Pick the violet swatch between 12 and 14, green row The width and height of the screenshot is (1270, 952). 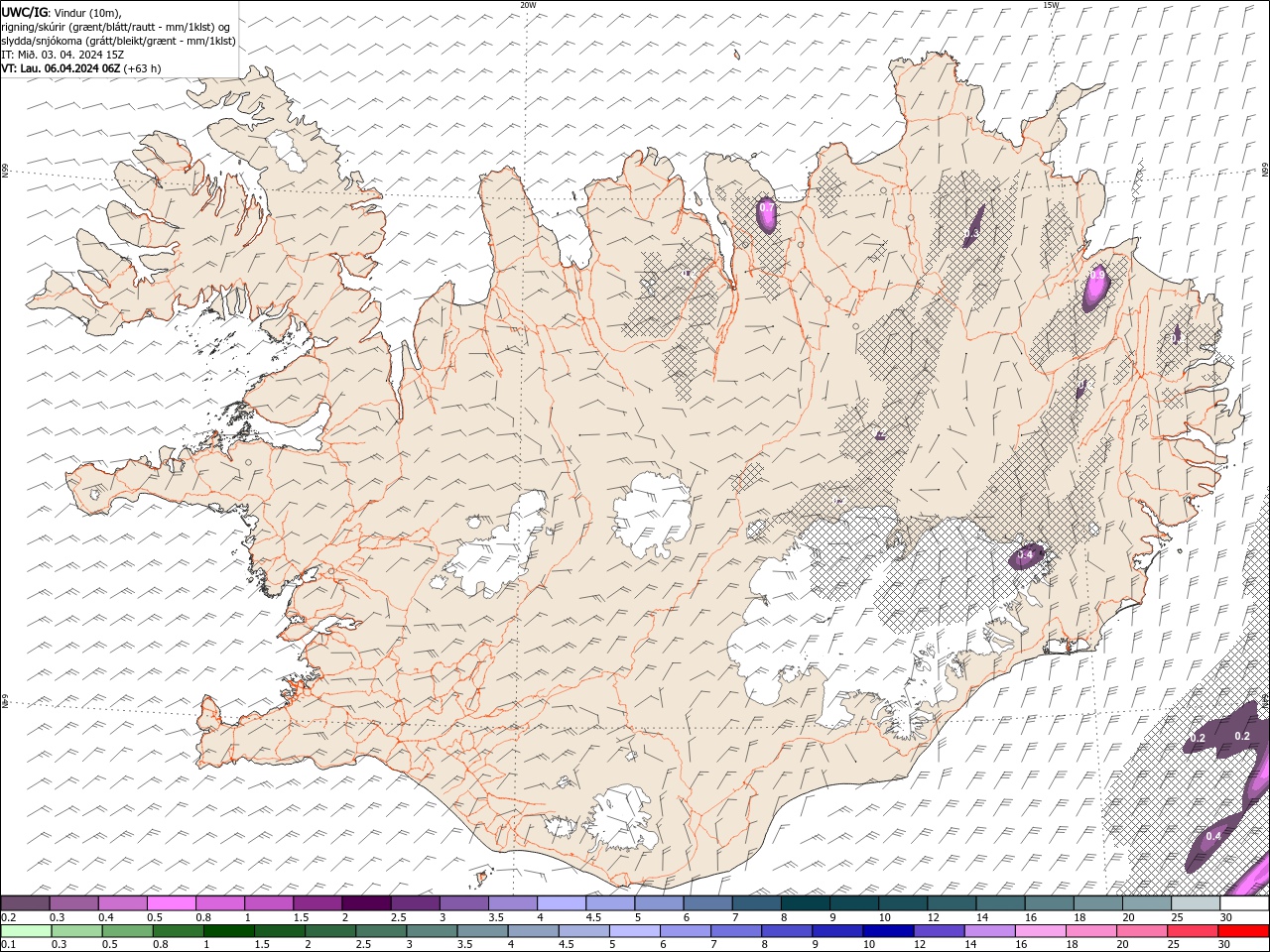[938, 931]
